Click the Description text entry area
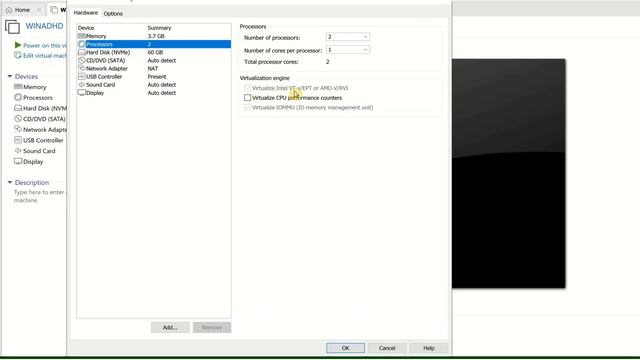Image resolution: width=640 pixels, height=360 pixels. [x=39, y=196]
